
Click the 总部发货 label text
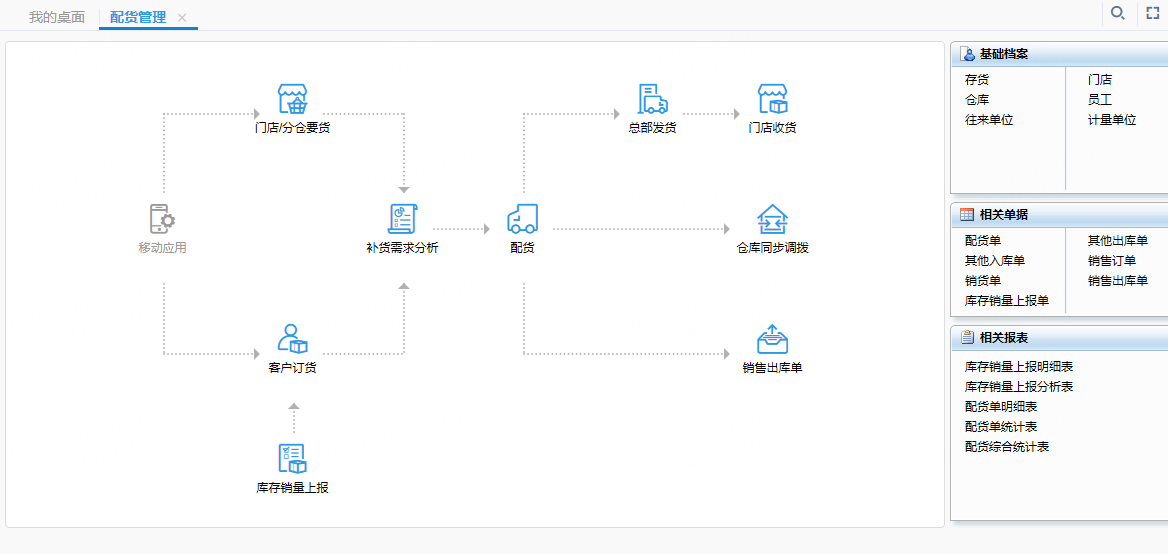[653, 128]
